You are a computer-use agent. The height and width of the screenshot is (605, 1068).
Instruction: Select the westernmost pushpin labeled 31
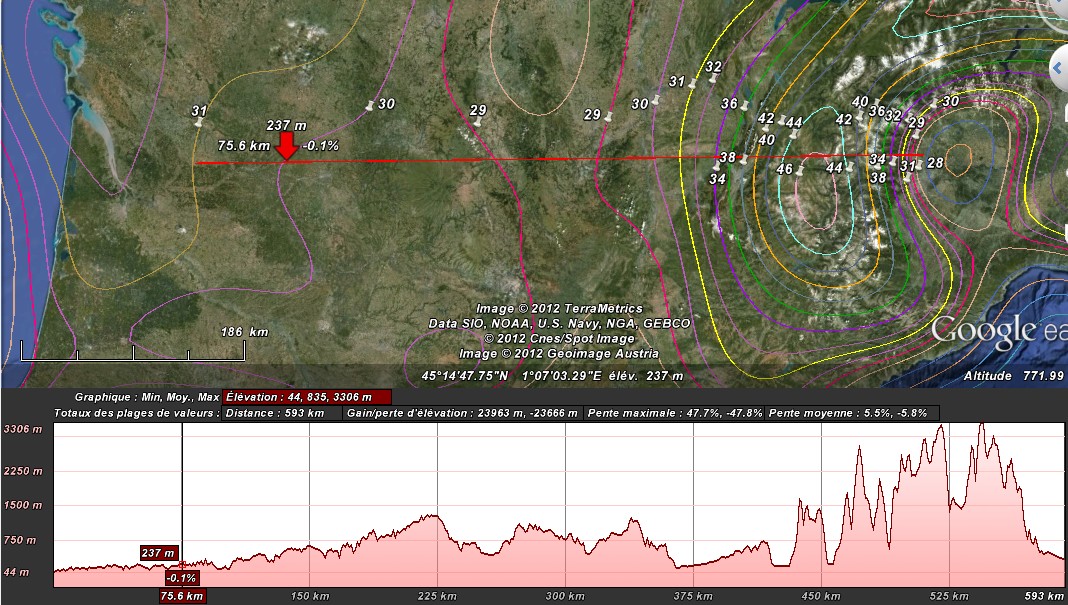coord(198,121)
